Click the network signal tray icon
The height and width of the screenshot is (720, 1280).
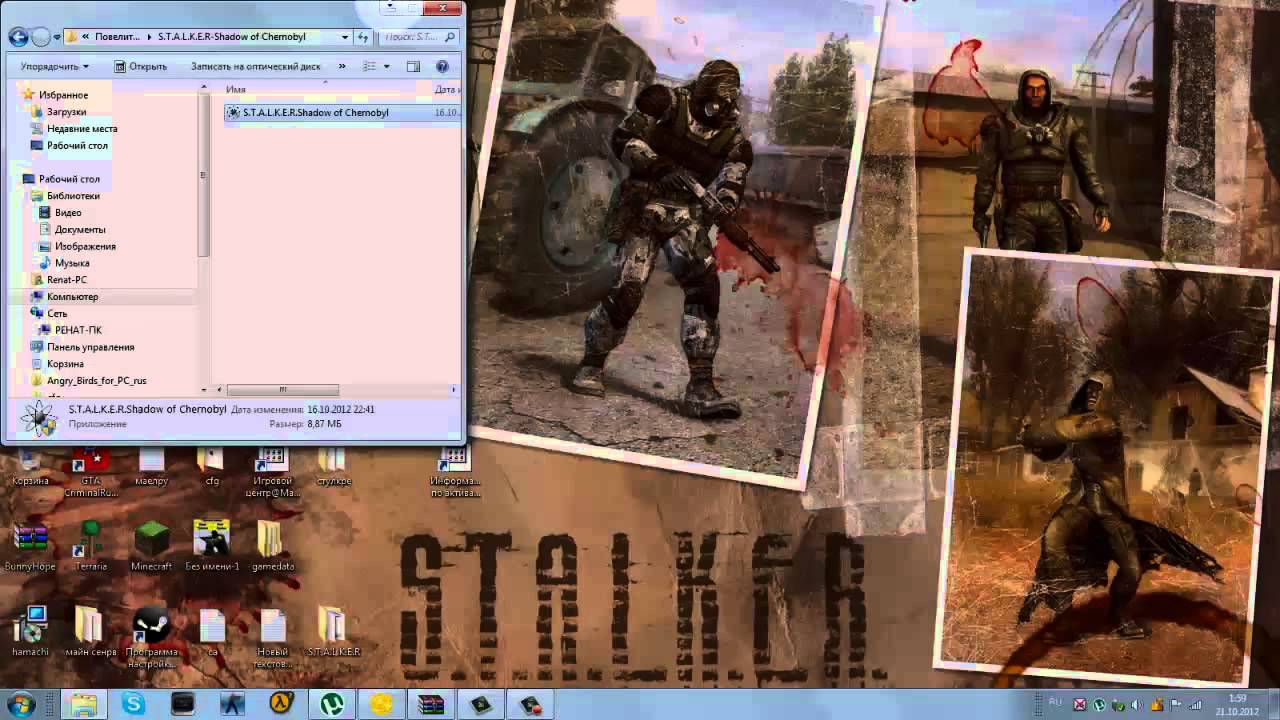[1195, 705]
